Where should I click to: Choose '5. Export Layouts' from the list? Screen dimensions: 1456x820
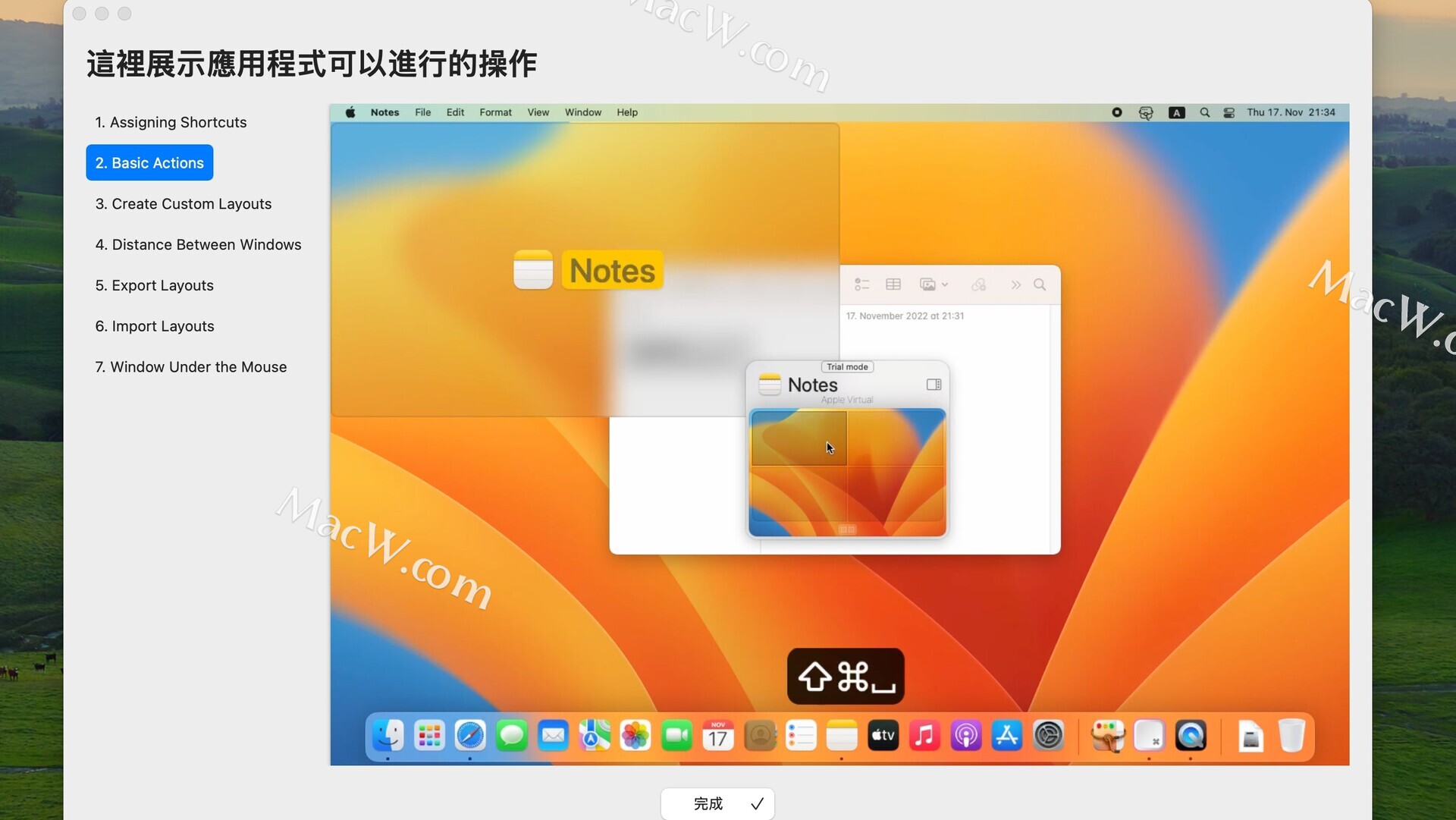click(154, 285)
